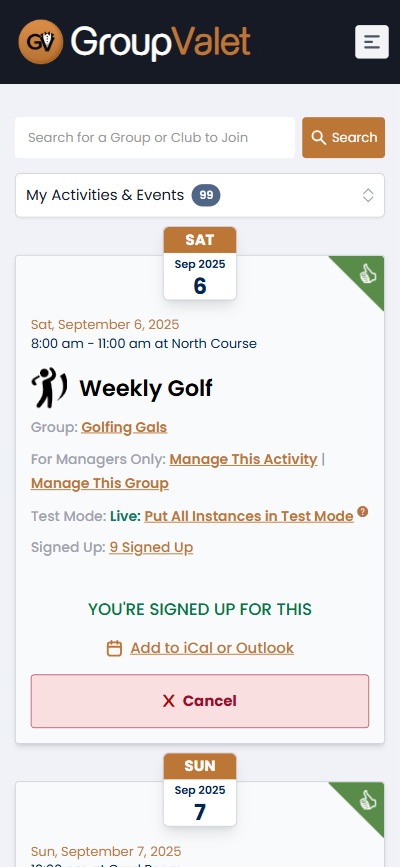Click the SAT Sep 6 date badge
The height and width of the screenshot is (867, 400).
(x=200, y=263)
